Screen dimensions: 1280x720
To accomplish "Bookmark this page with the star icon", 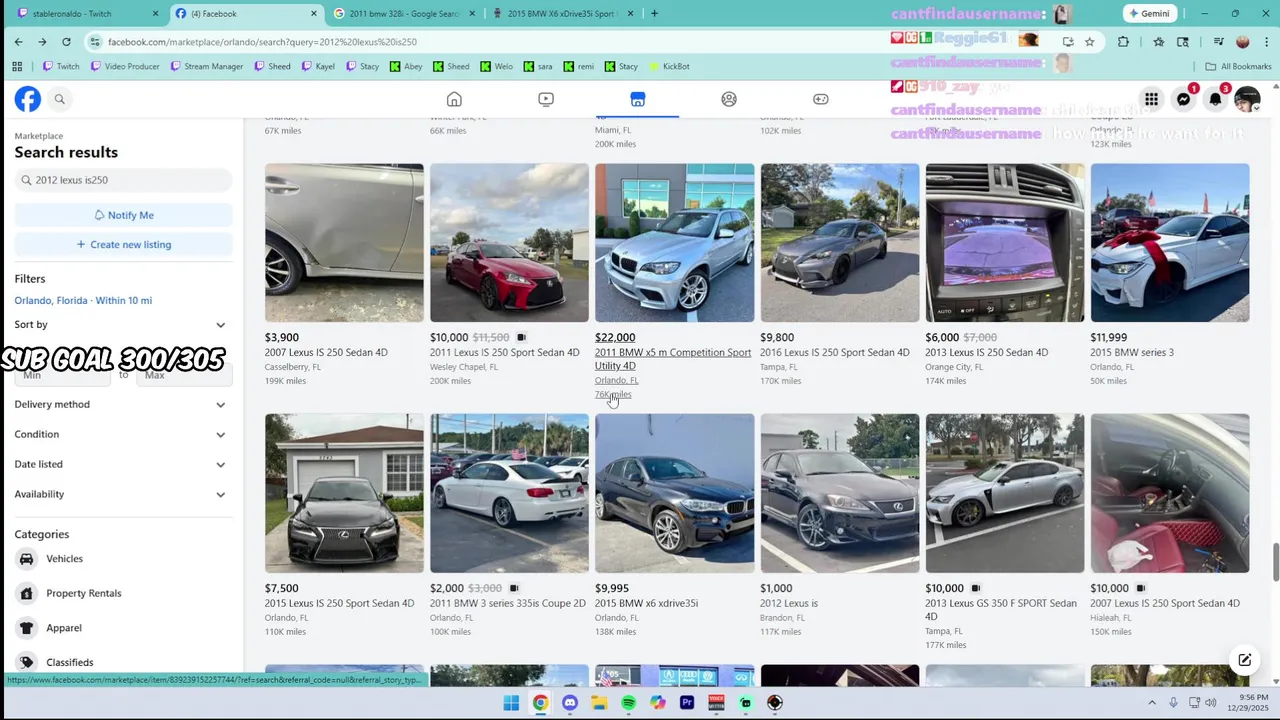I will click(1089, 42).
